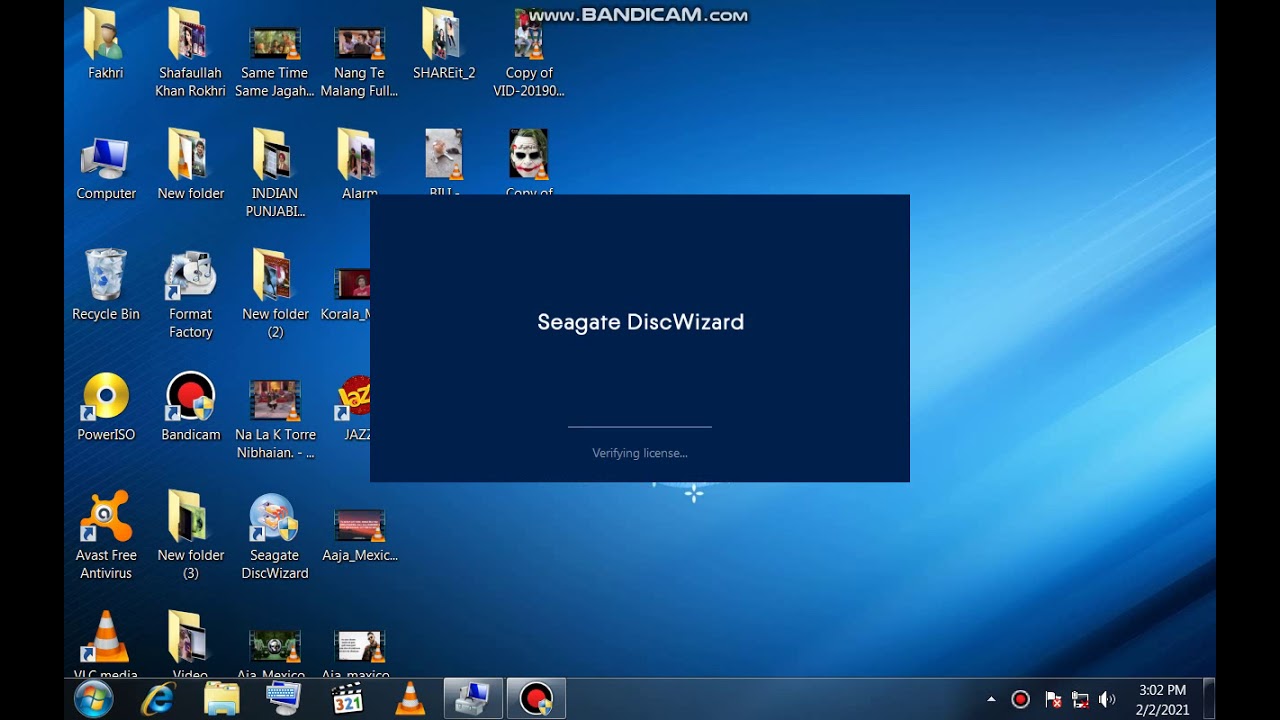Open the volume control speaker icon
The image size is (1280, 720).
(1107, 699)
